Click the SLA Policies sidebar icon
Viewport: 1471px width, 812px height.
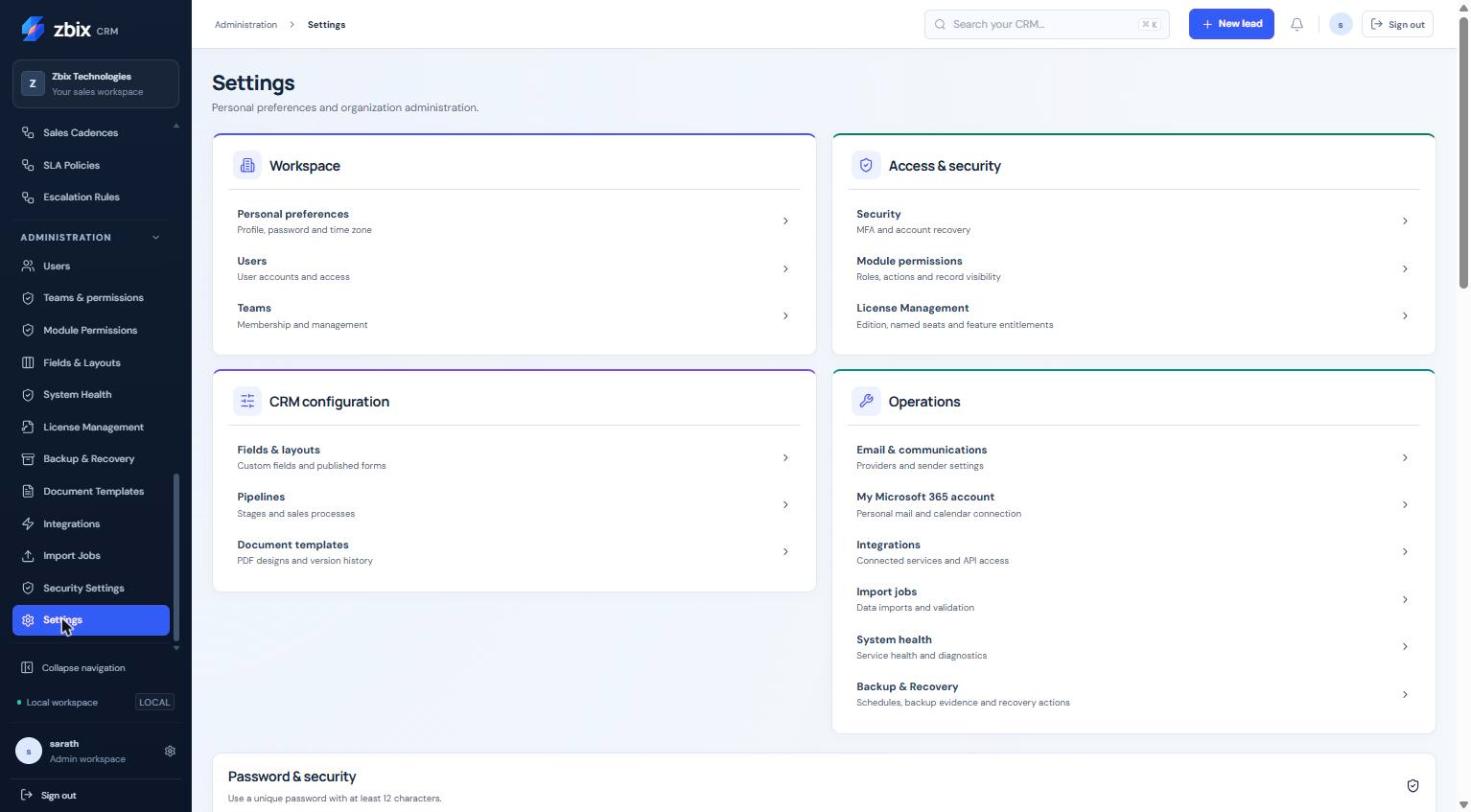[28, 165]
